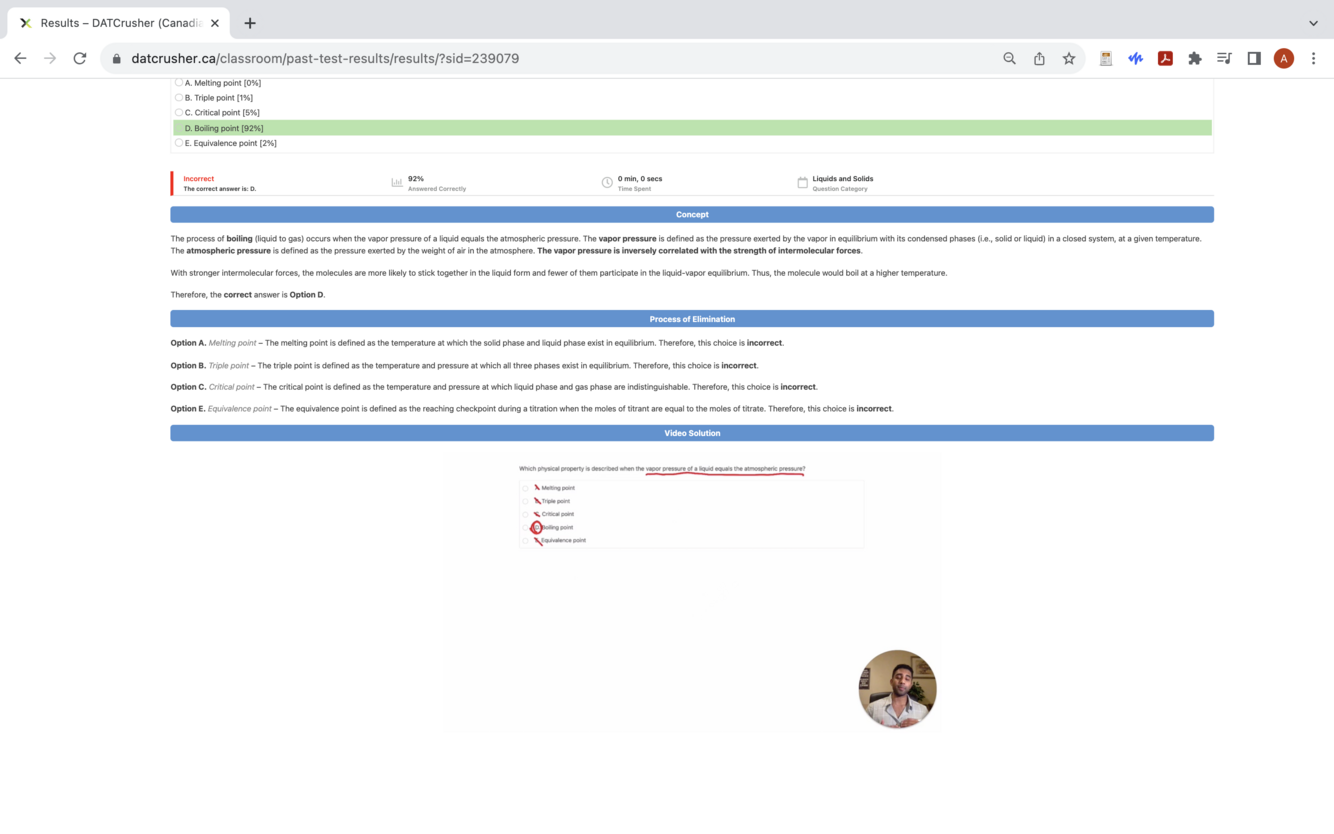Screen dimensions: 1334x834
Task: Click the calendar Question Category icon
Action: tap(802, 183)
